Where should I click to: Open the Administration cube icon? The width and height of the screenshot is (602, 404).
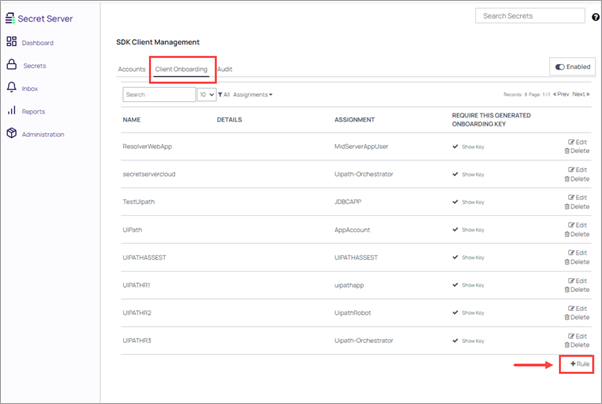pyautogui.click(x=12, y=133)
